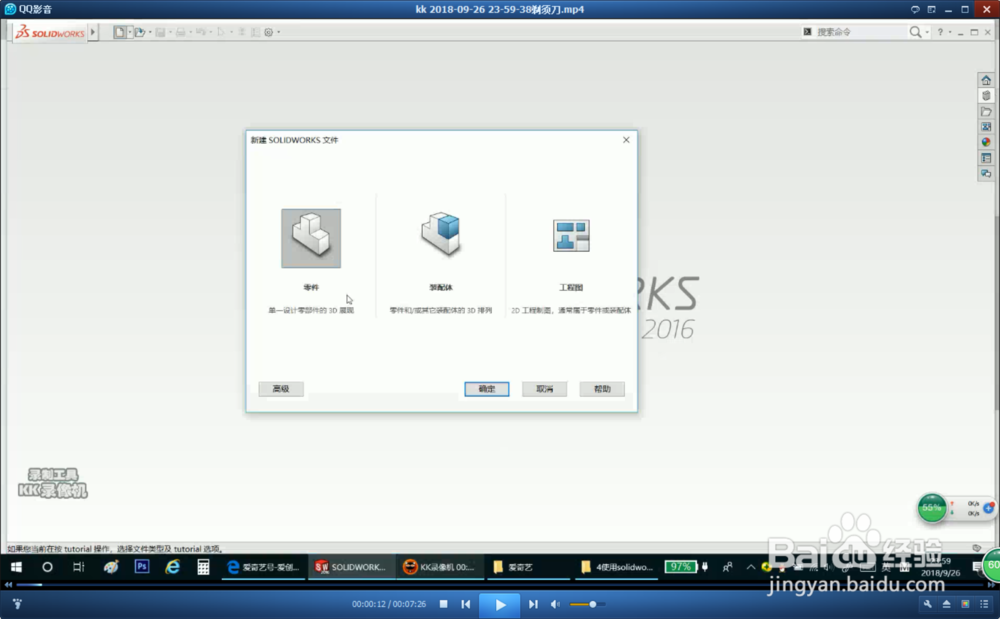Switch to SOLIDWORK... taskbar window
Viewport: 1000px width, 619px height.
(351, 567)
